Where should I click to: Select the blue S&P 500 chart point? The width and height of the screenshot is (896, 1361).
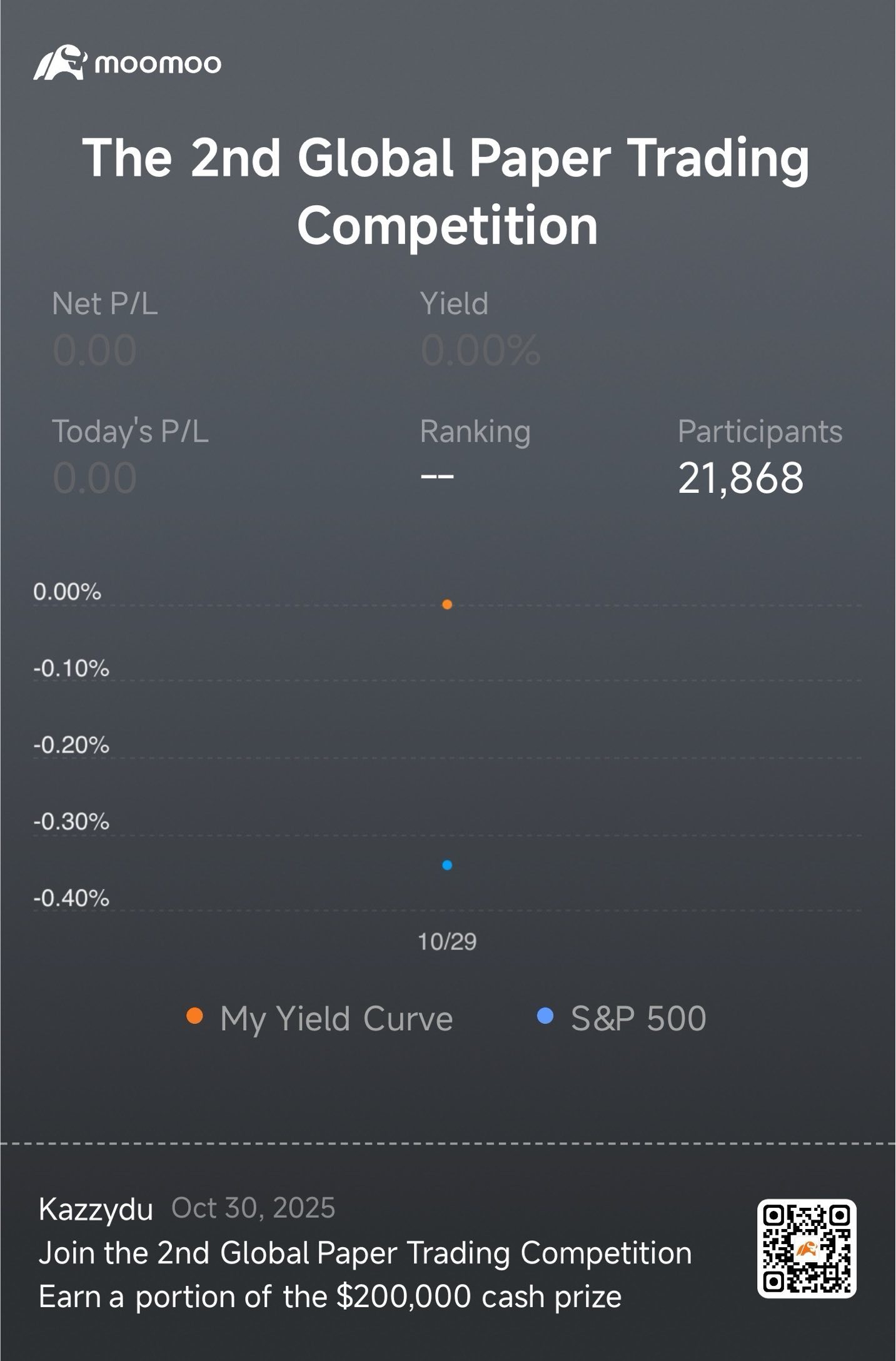447,865
